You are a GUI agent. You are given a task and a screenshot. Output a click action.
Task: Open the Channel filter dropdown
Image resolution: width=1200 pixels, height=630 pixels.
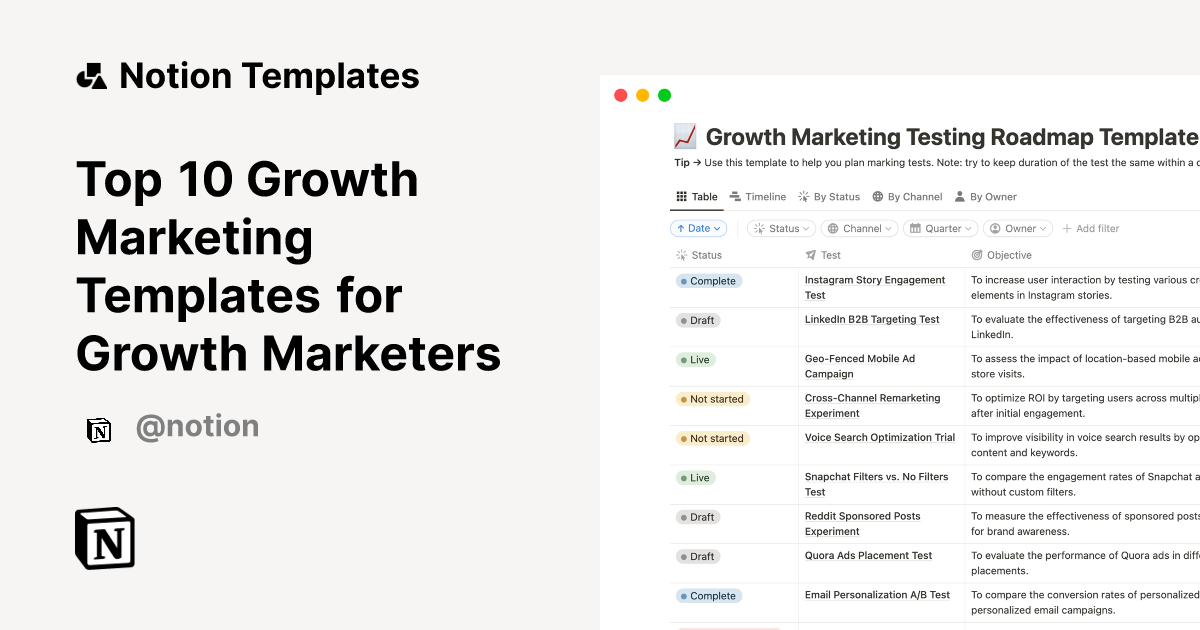click(x=859, y=227)
